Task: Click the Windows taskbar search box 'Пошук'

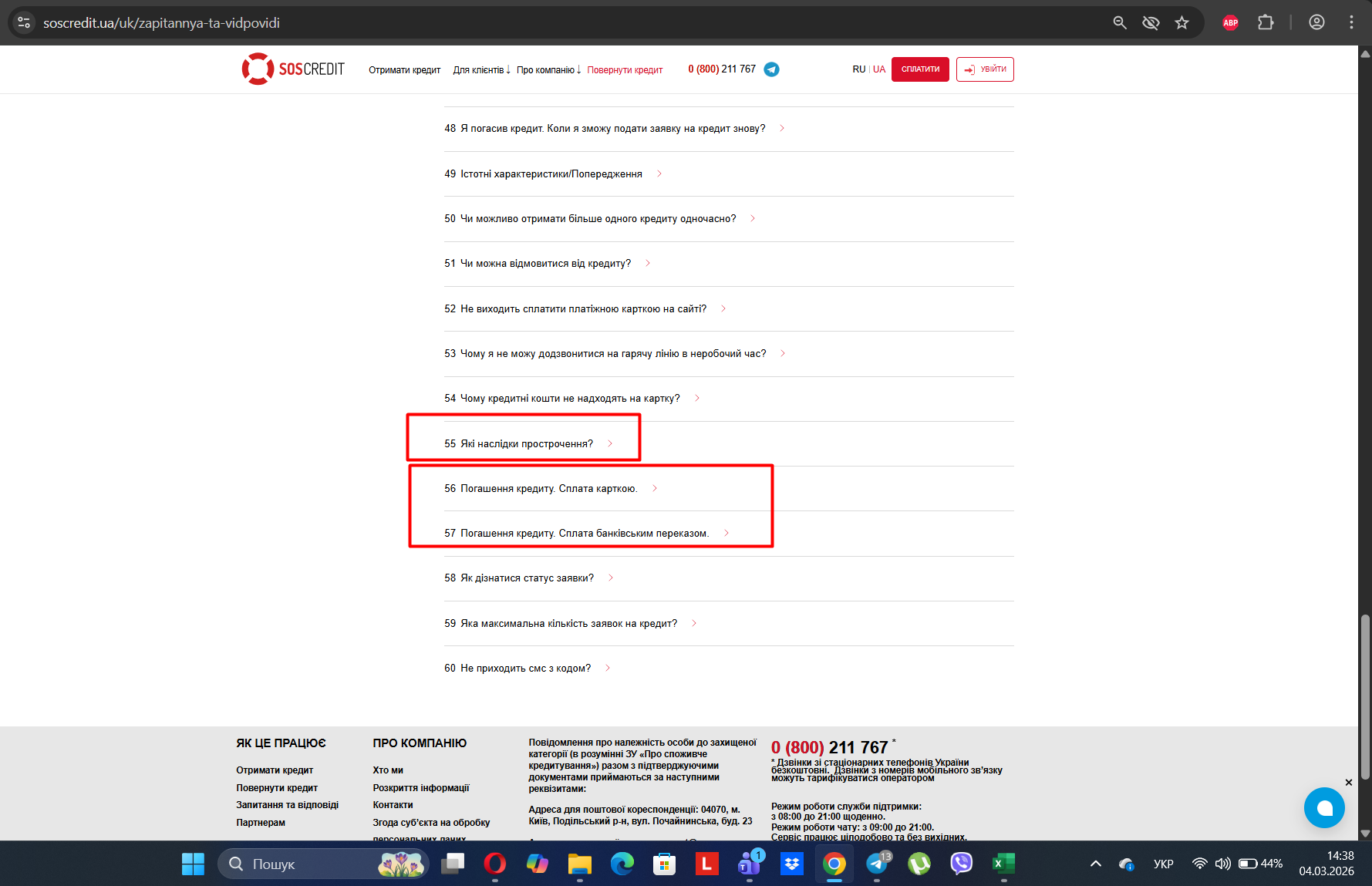Action: [x=323, y=864]
